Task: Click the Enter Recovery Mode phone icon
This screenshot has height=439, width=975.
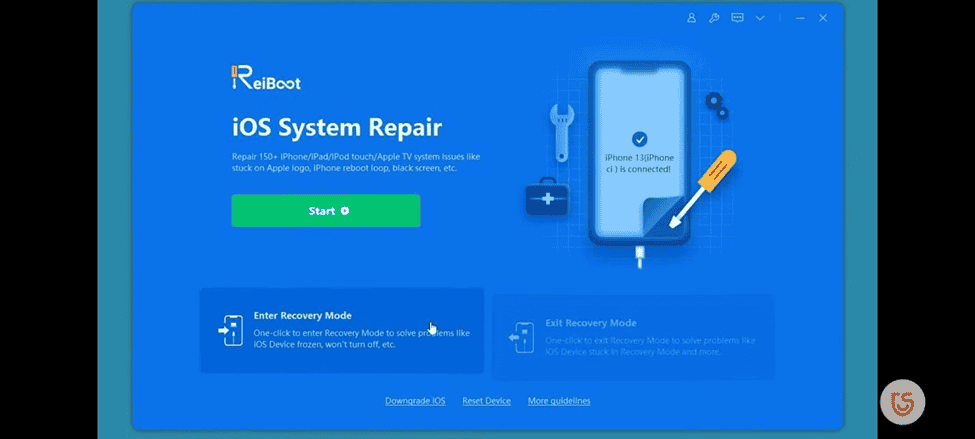Action: click(231, 330)
